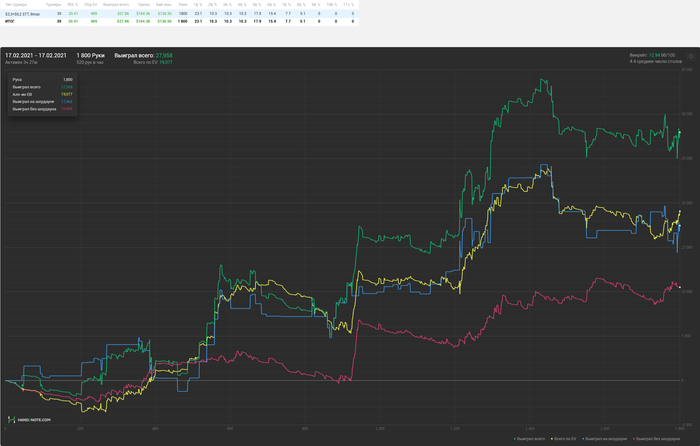Click tooltip row 'Рука 1,800'
This screenshot has height=446, width=700.
coord(42,79)
